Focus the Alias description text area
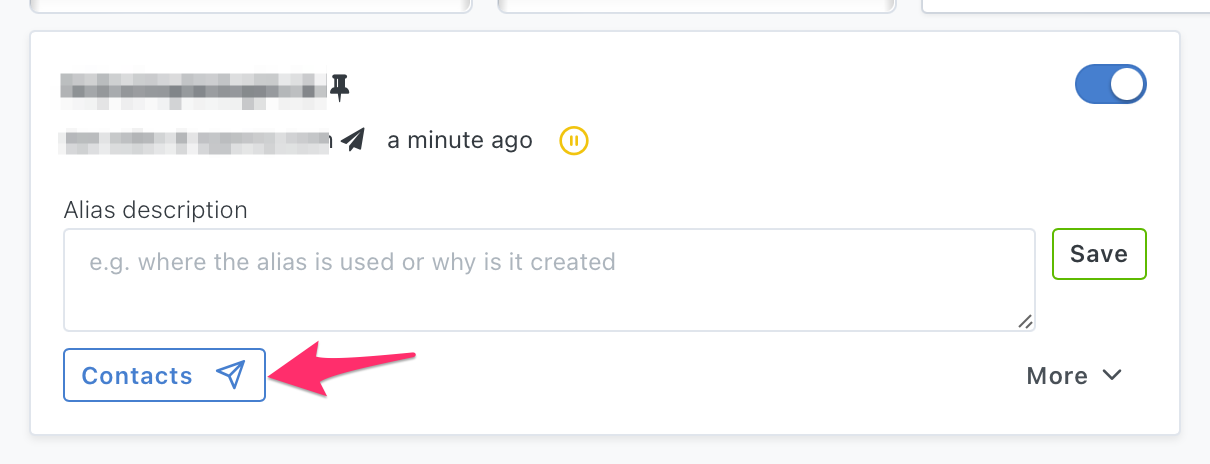 pyautogui.click(x=549, y=280)
